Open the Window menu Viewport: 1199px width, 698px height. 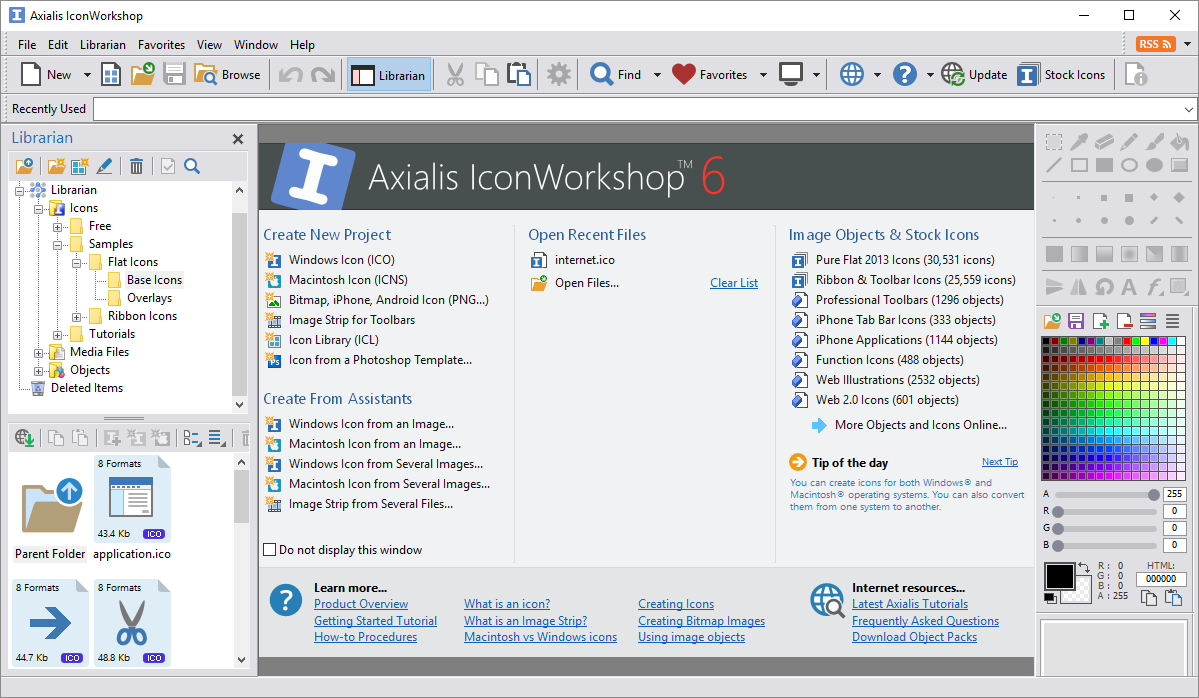point(255,44)
